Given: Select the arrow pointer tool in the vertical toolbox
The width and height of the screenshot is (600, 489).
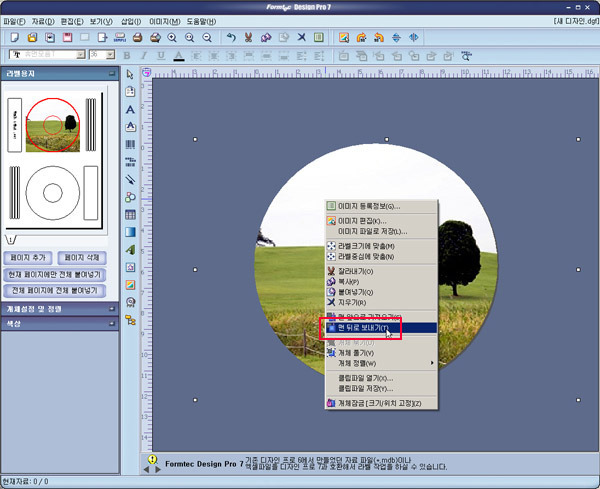Looking at the screenshot, I should pyautogui.click(x=130, y=74).
